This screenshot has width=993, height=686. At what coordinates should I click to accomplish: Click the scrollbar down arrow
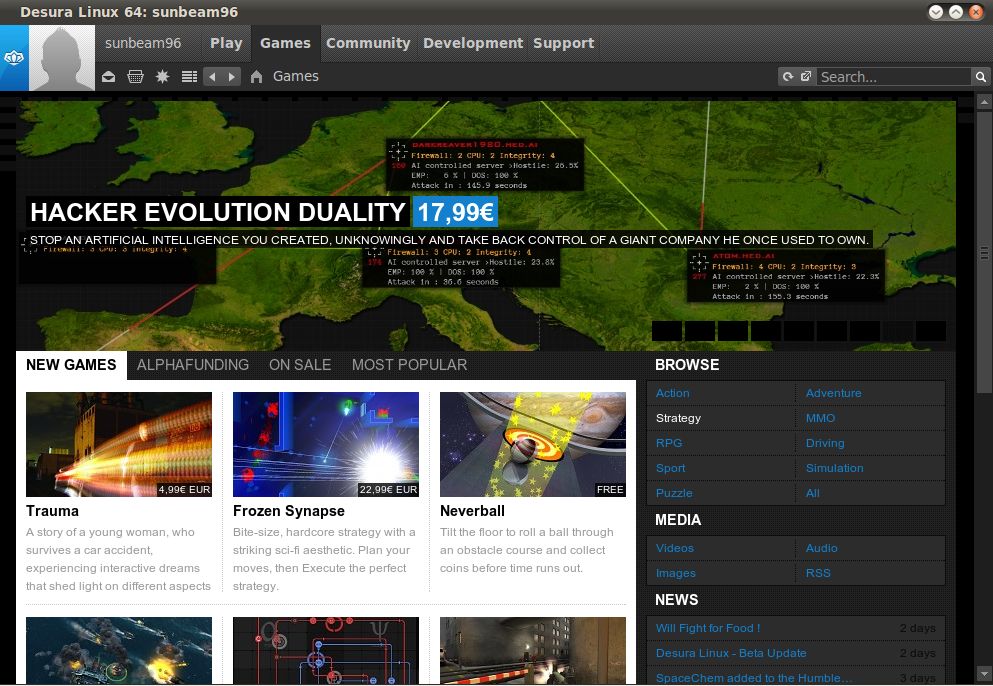pyautogui.click(x=984, y=673)
